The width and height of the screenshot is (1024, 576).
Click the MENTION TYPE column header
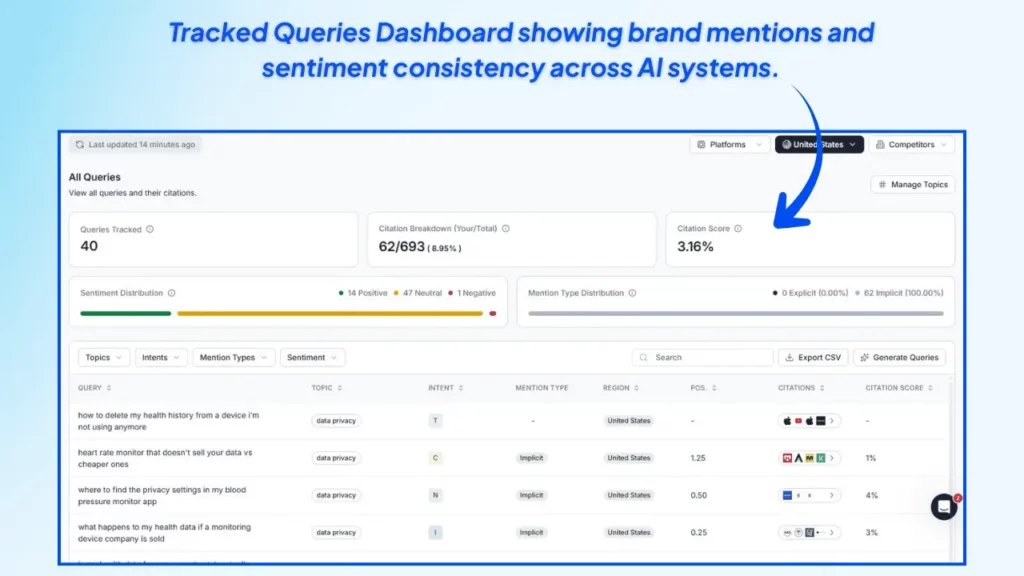[541, 388]
